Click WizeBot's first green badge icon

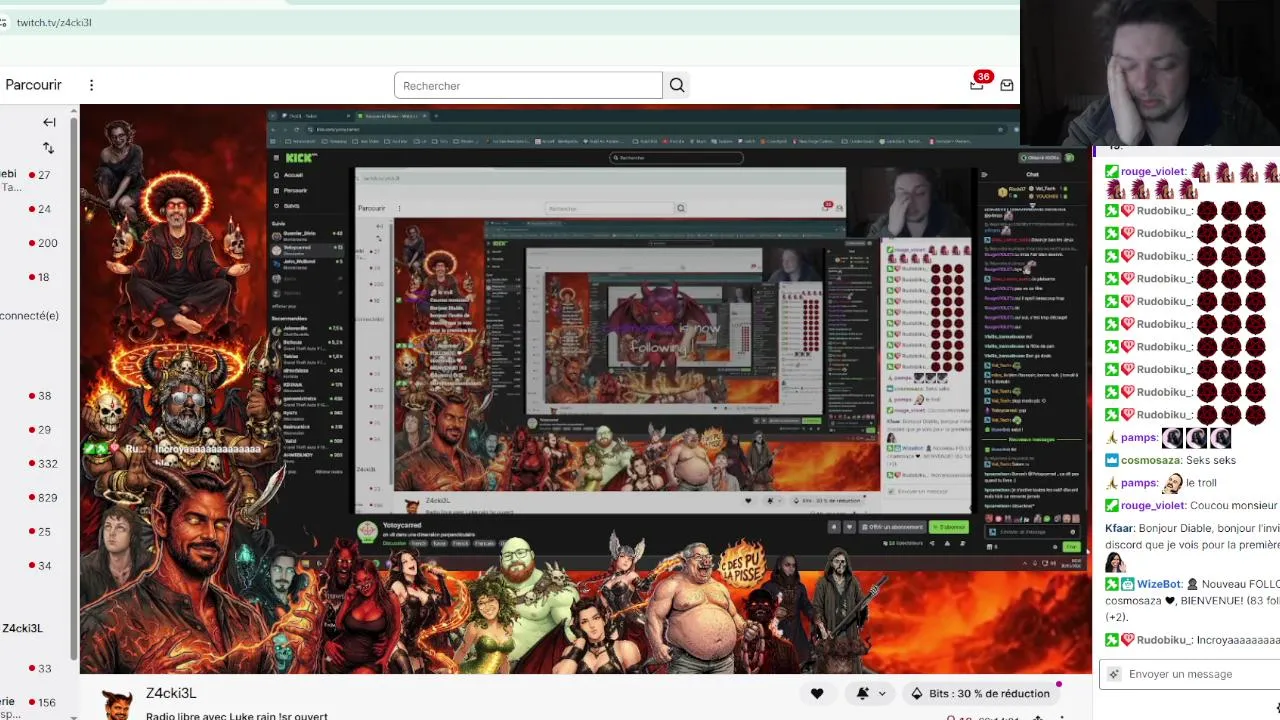click(1112, 584)
